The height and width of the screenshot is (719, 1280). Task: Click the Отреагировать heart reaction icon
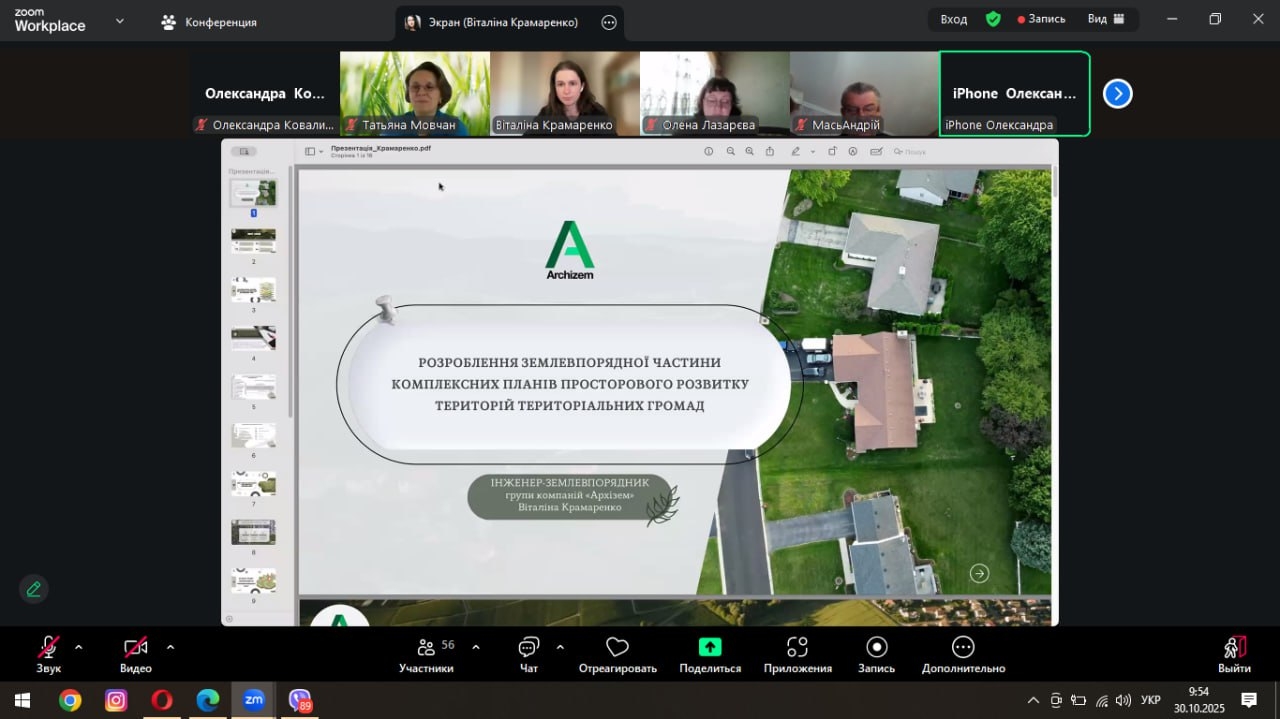[x=617, y=648]
